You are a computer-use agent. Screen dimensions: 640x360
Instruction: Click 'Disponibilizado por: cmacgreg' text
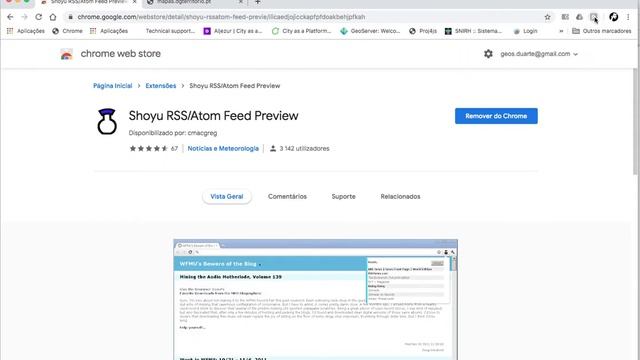[x=173, y=133]
